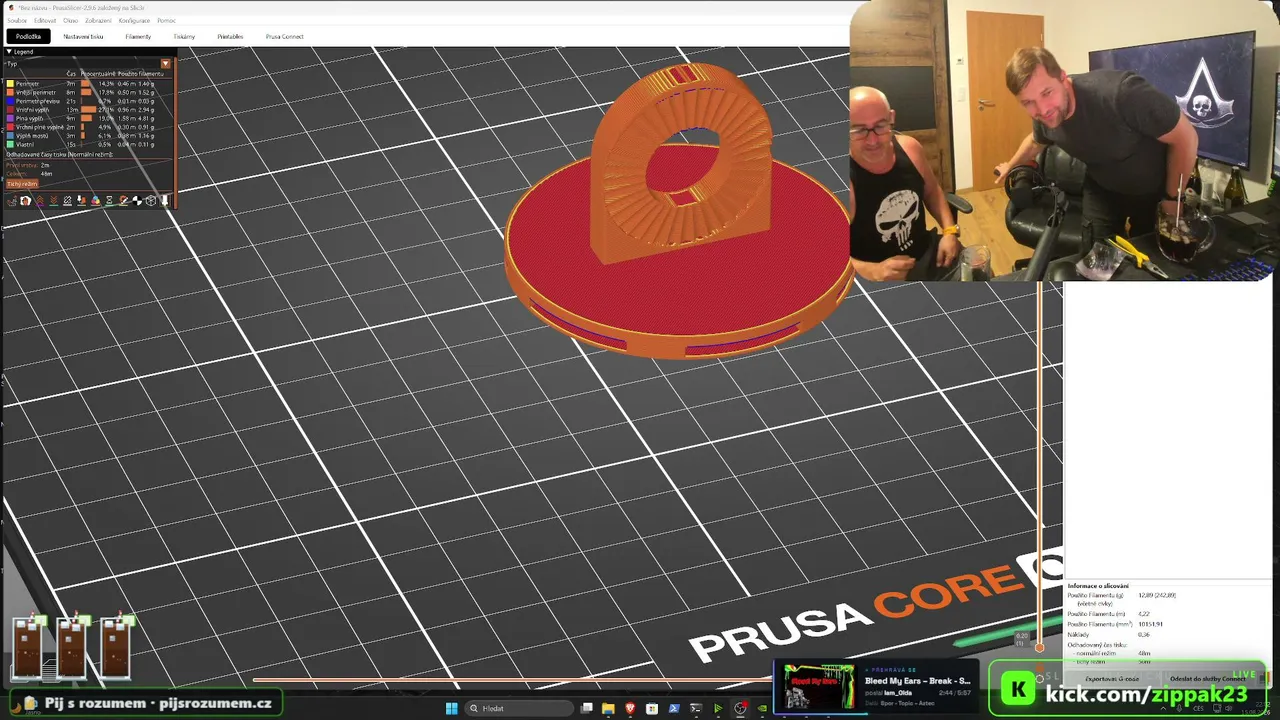The height and width of the screenshot is (720, 1280).
Task: Click the orange Vnější perimetr color swatch
Action: pyautogui.click(x=10, y=92)
